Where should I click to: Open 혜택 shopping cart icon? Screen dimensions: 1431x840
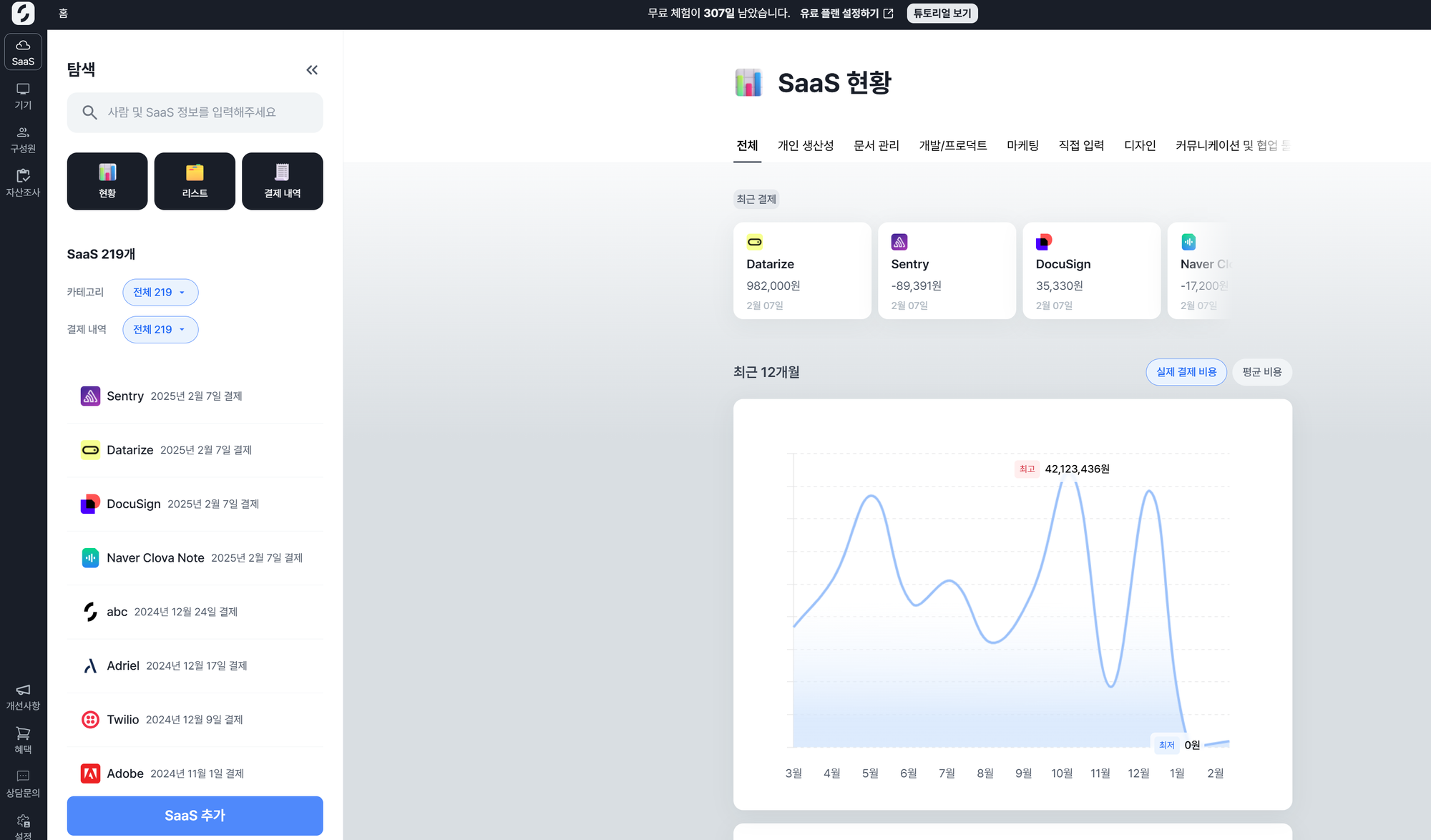[23, 741]
